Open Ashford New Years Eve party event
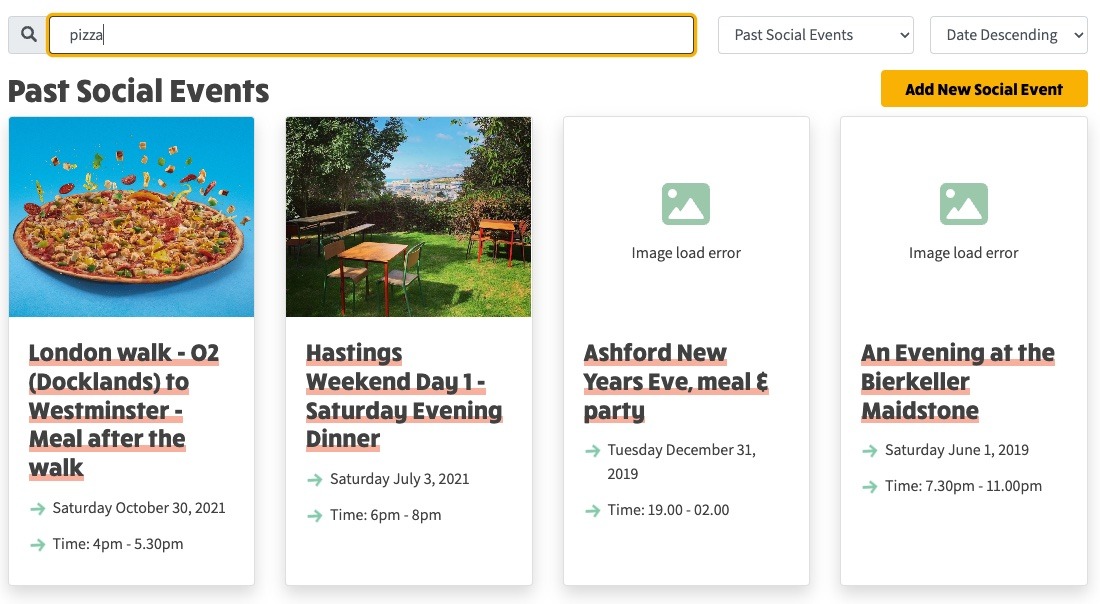 point(676,381)
